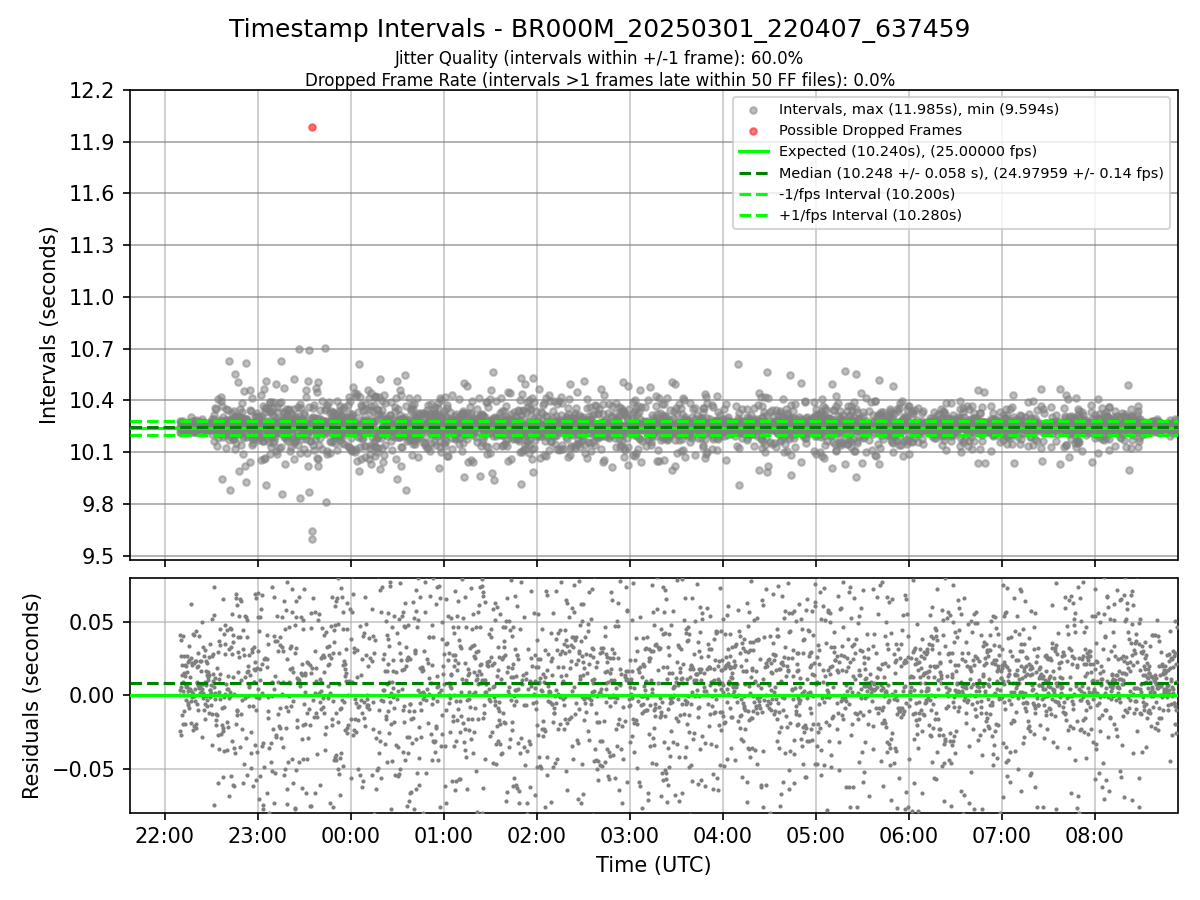Image resolution: width=1200 pixels, height=900 pixels.
Task: Click legend entry '-1/fps Interval (10.200s)'
Action: pyautogui.click(x=866, y=193)
